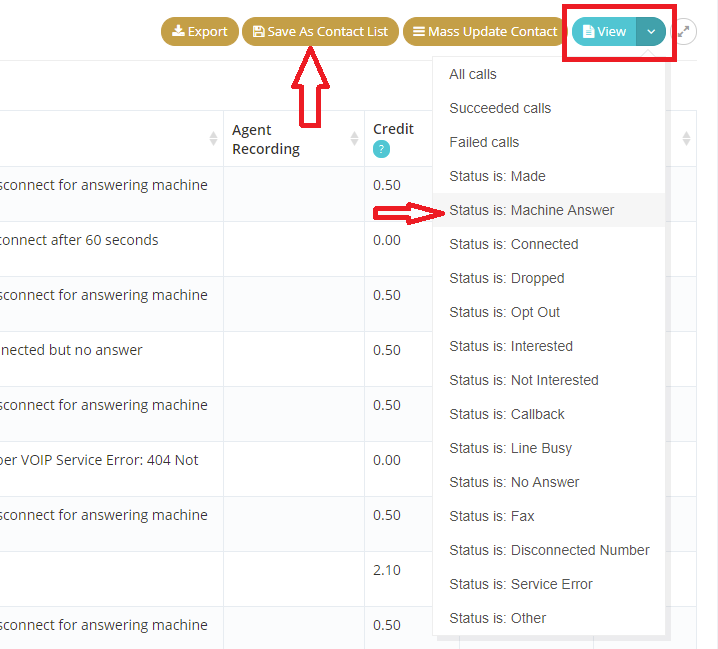Click the Export button
Viewport: 718px width, 649px height.
tap(200, 32)
